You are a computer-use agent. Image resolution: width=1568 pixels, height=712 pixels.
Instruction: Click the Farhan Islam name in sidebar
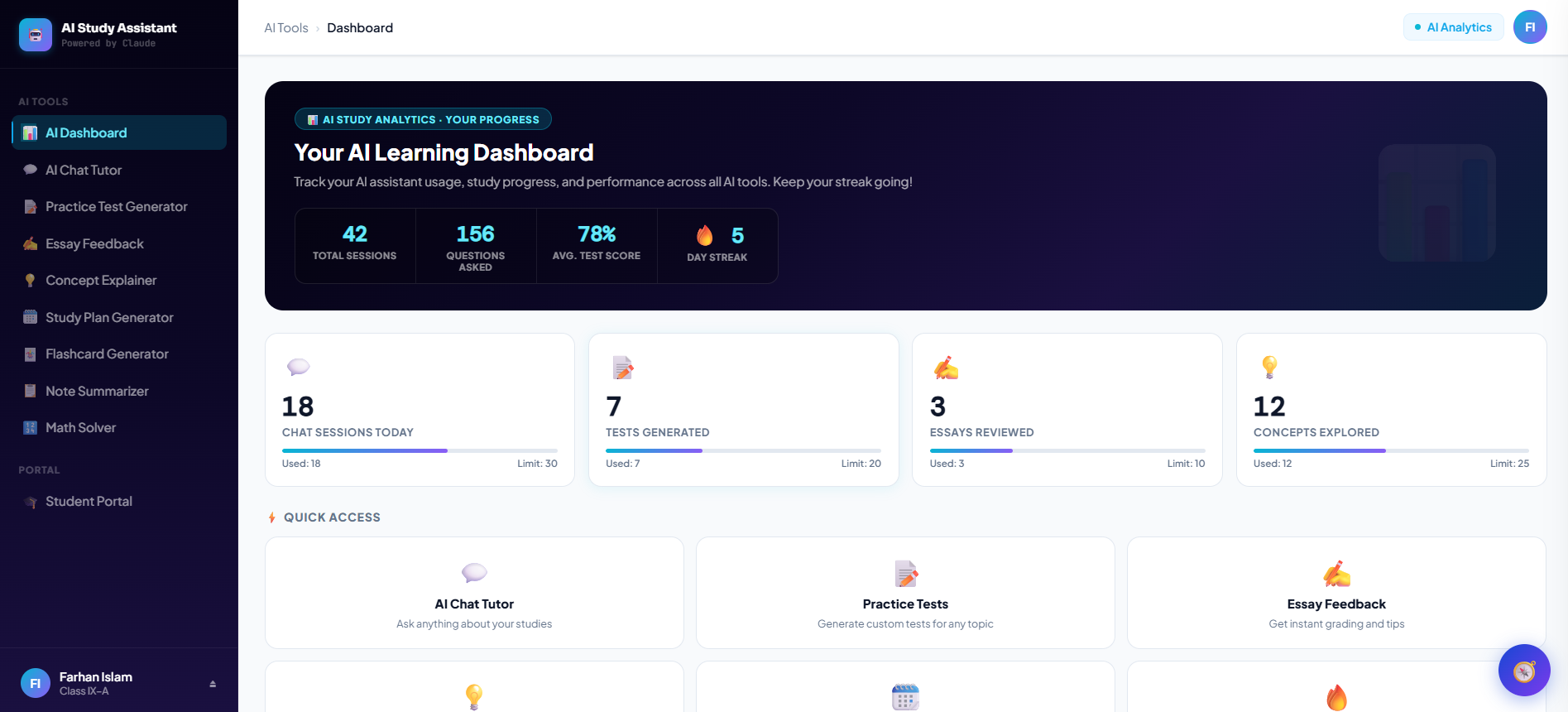pos(96,677)
